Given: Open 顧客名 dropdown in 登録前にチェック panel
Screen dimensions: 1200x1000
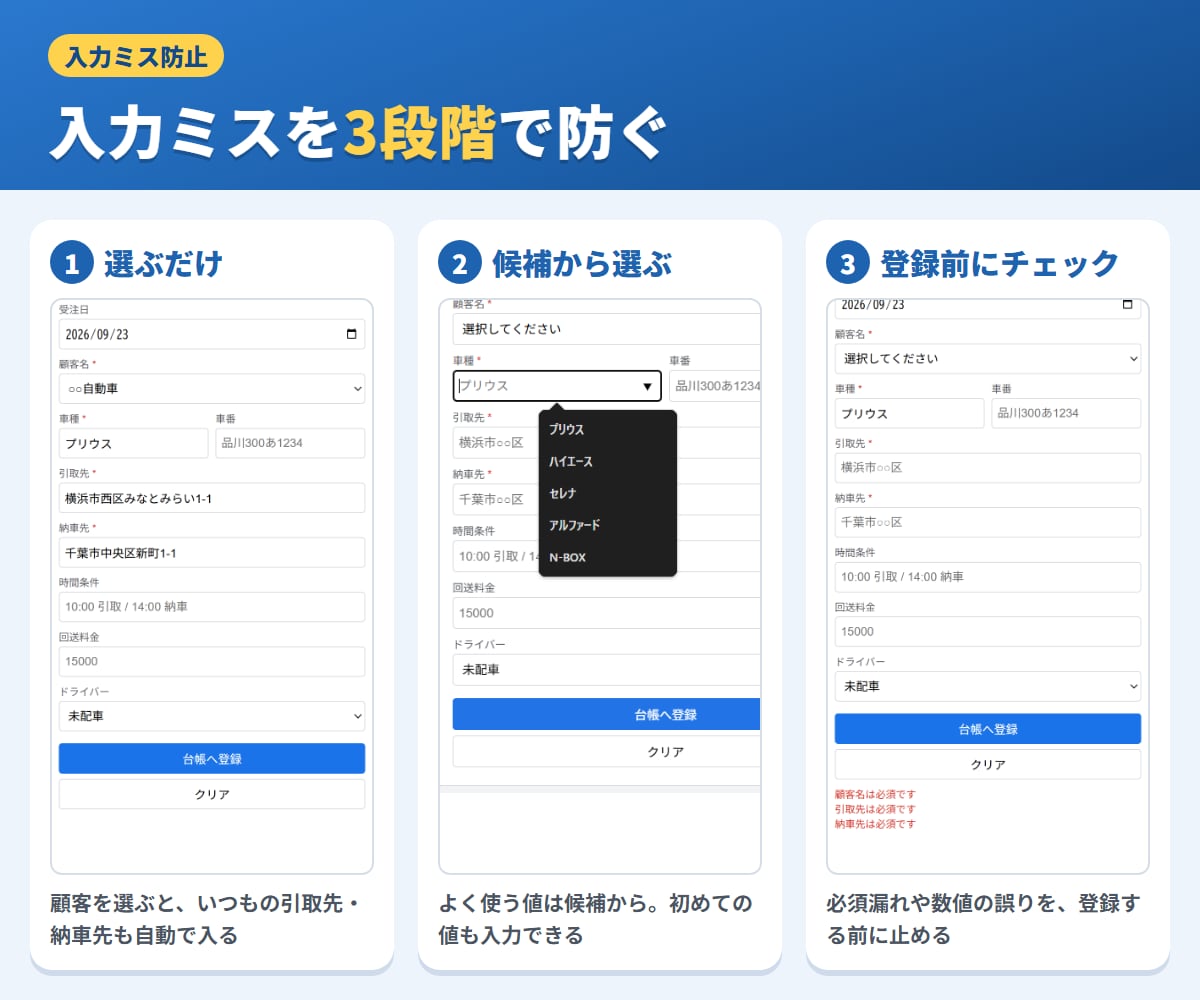Looking at the screenshot, I should 988,358.
